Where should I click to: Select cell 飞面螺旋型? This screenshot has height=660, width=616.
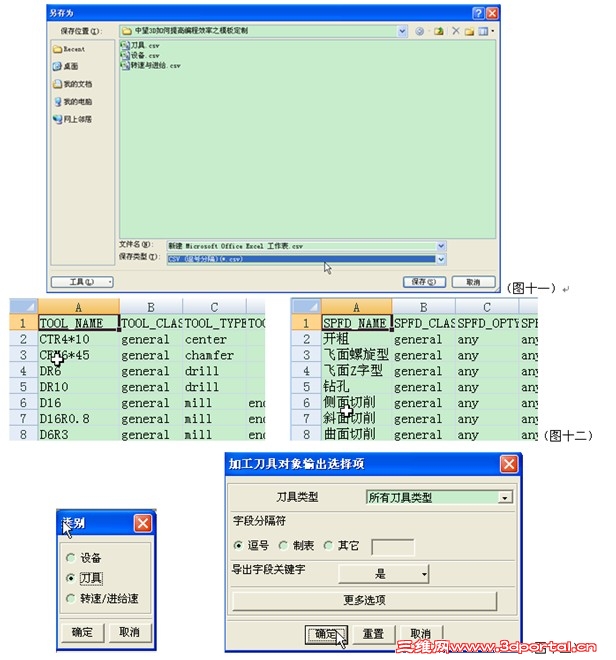pos(356,355)
